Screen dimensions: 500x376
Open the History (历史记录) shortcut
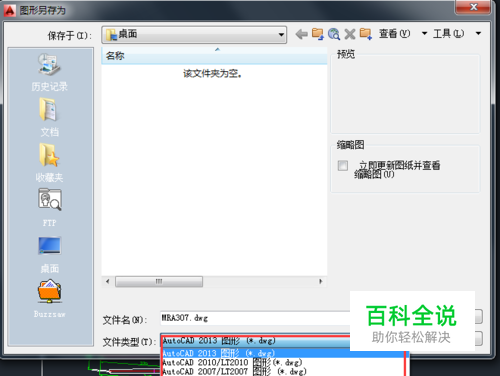coord(49,72)
